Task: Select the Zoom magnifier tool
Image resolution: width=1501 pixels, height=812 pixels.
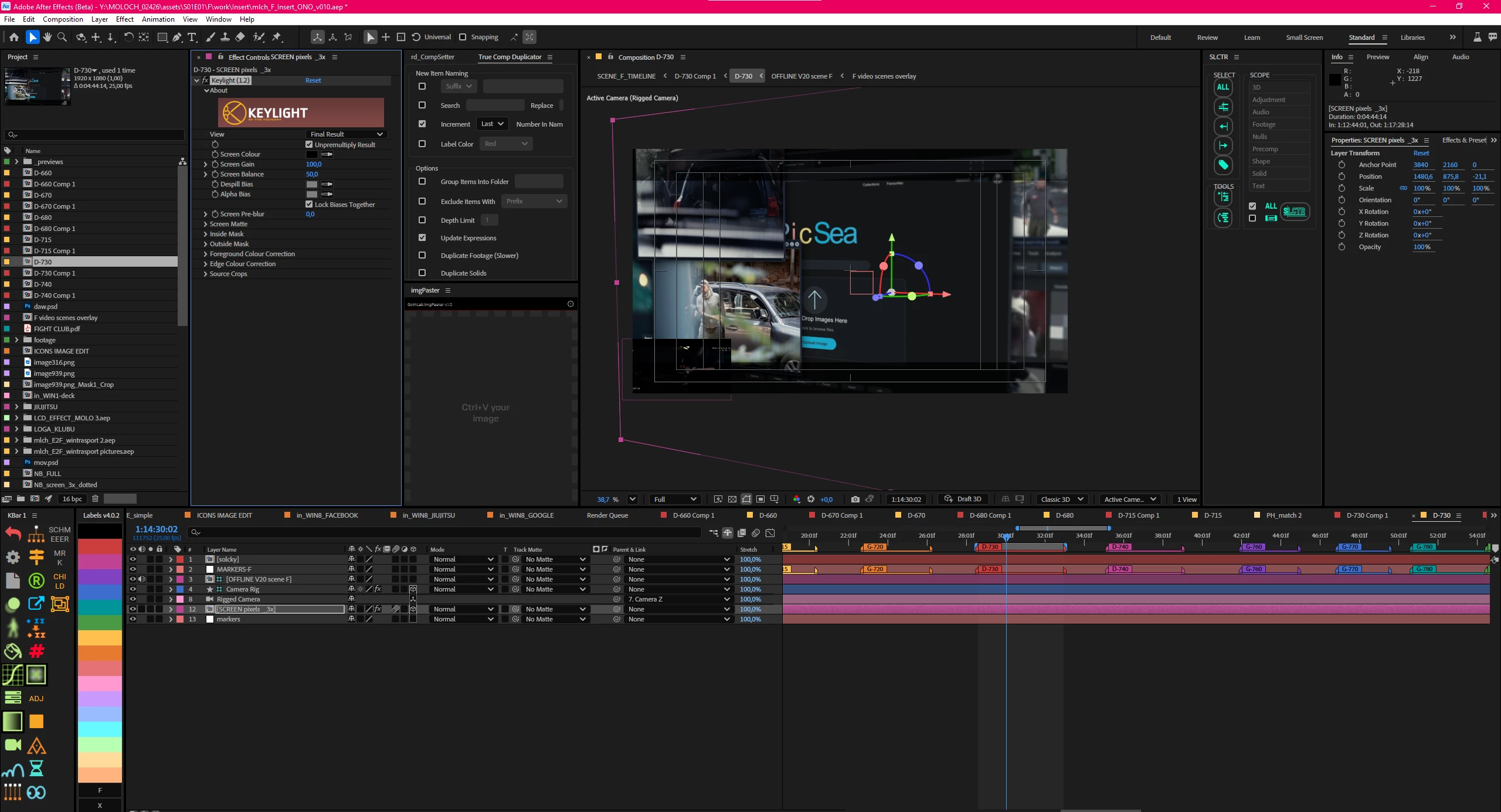Action: pyautogui.click(x=62, y=37)
